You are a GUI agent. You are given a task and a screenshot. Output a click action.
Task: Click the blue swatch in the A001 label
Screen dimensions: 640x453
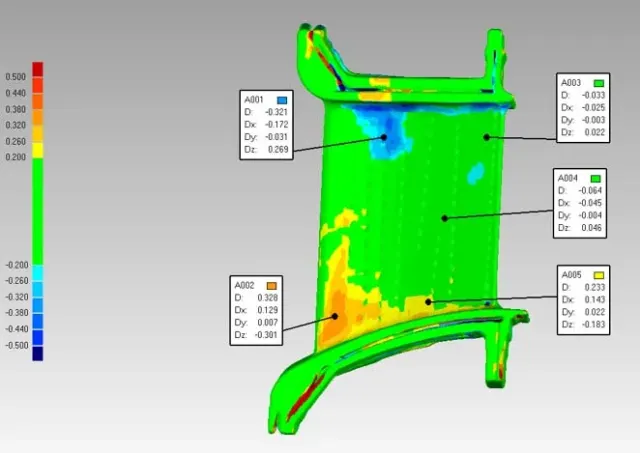(x=282, y=100)
